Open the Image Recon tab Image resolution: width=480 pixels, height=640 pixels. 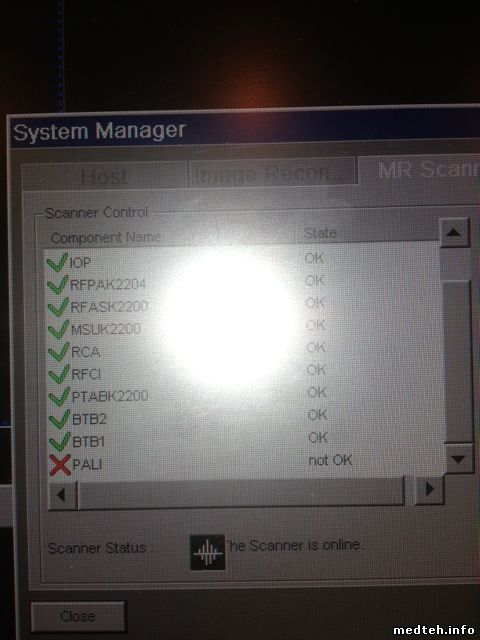point(272,173)
